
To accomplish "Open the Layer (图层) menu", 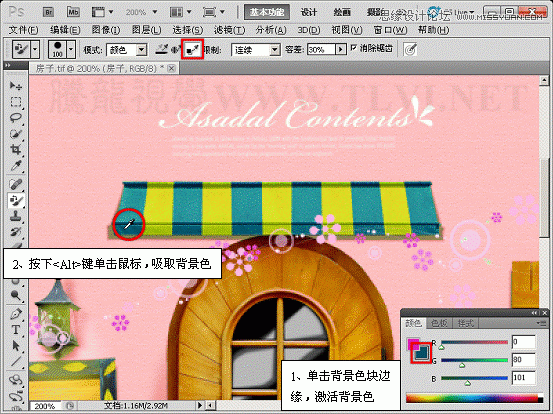I will tap(146, 30).
